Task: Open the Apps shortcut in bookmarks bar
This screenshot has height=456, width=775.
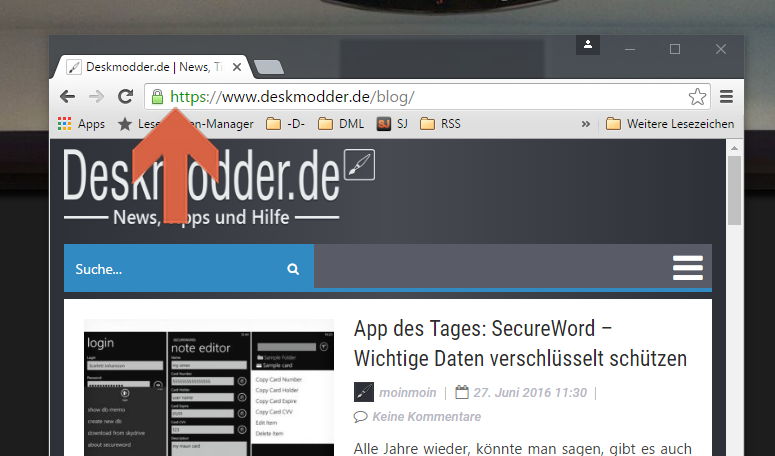Action: tap(81, 124)
